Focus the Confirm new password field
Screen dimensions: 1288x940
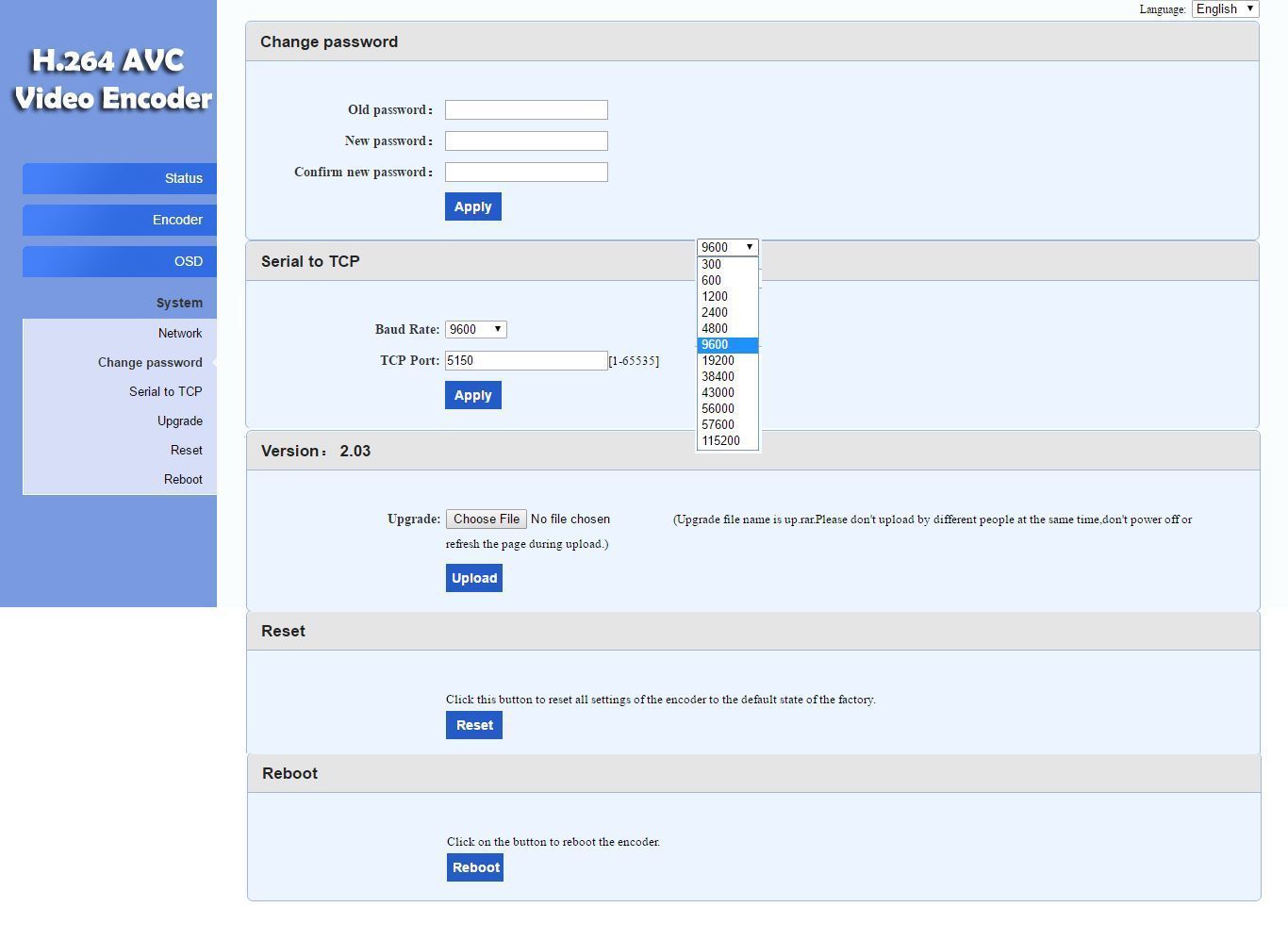[526, 172]
